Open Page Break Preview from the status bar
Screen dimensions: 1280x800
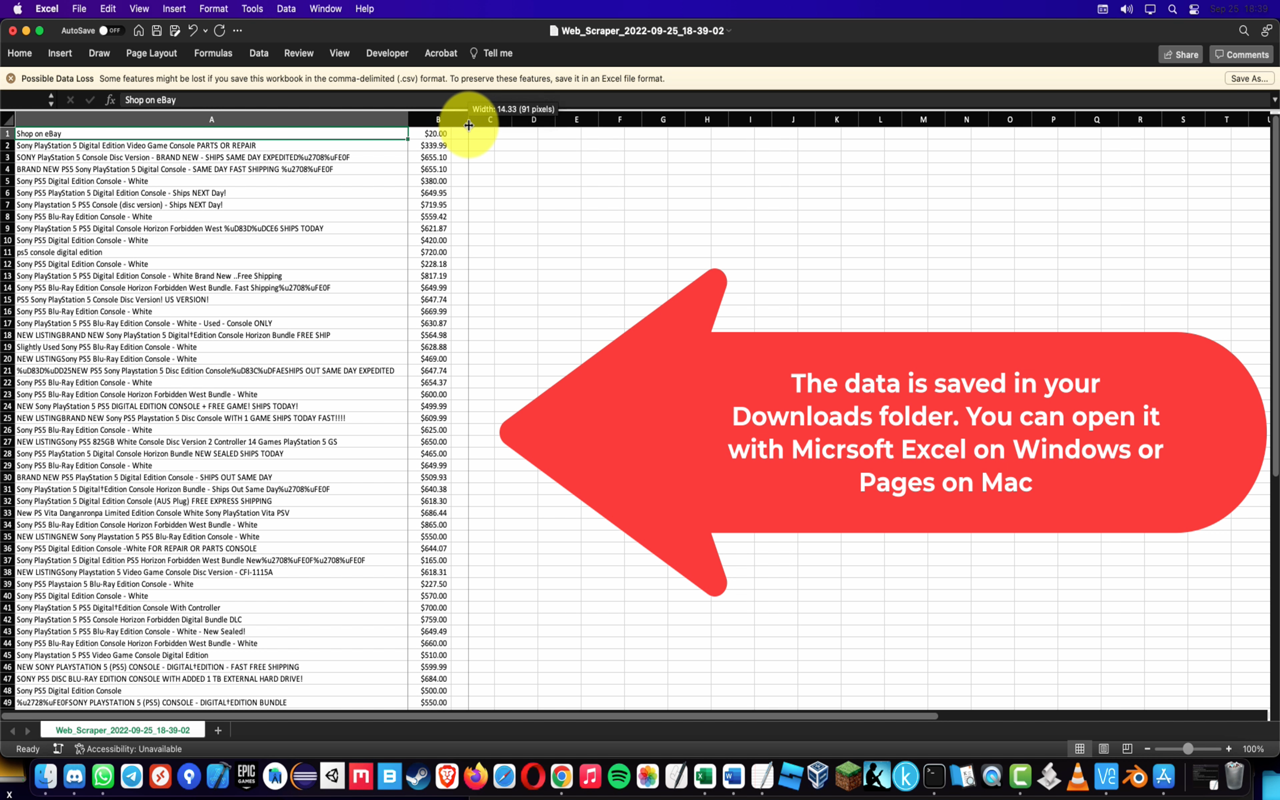tap(1128, 749)
